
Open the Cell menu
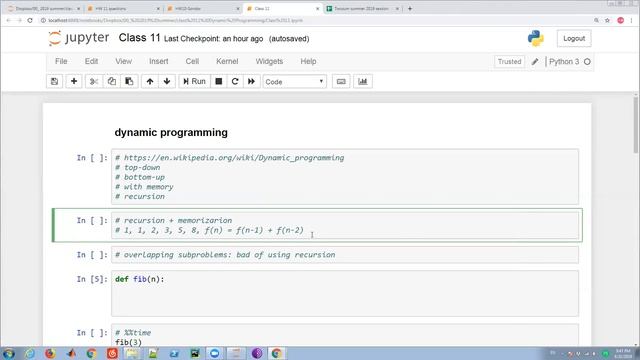point(192,61)
